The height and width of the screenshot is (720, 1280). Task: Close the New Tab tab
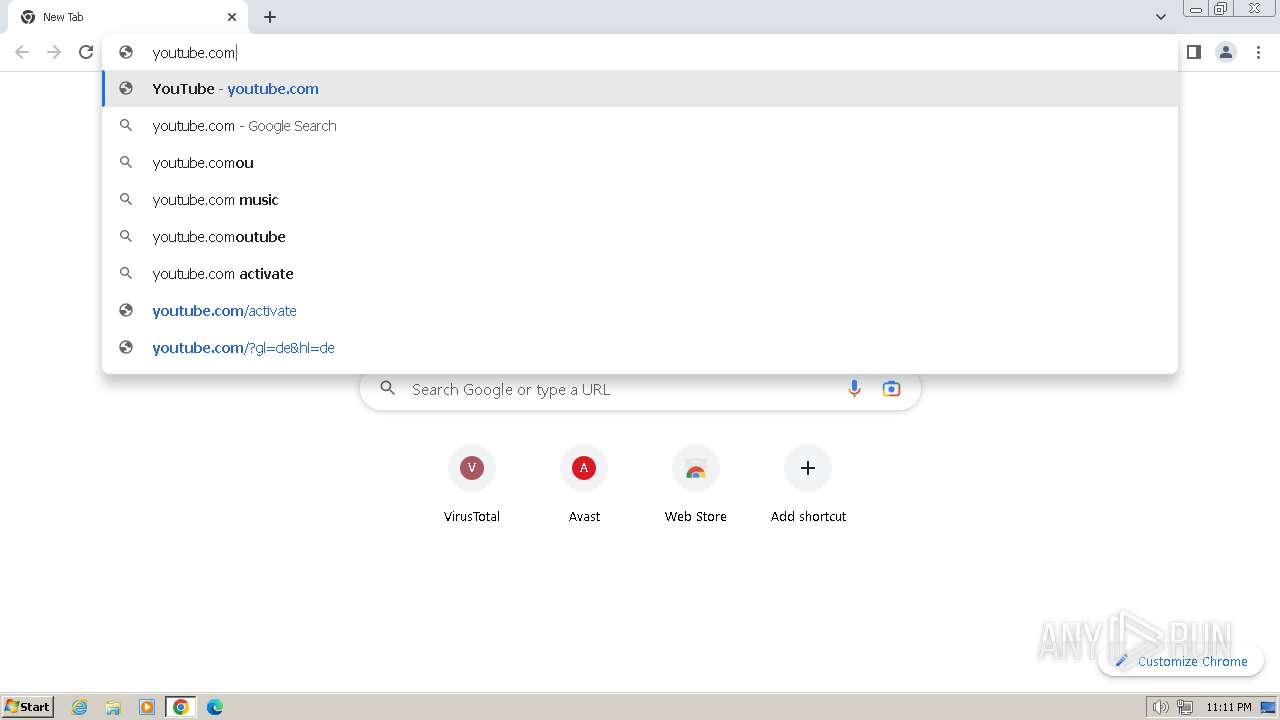click(x=232, y=17)
